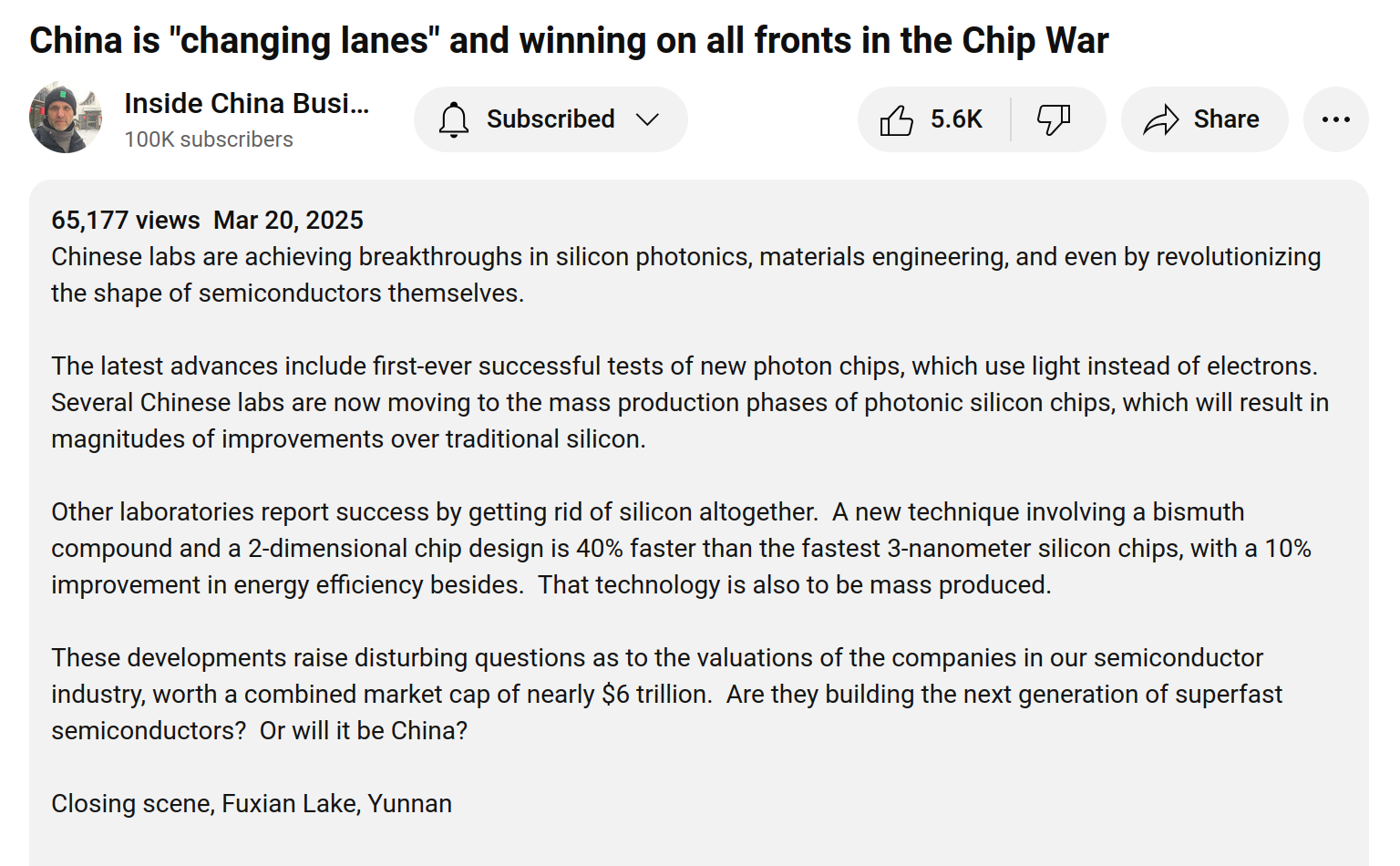Click the 65,177 views count
1400x866 pixels.
click(126, 221)
